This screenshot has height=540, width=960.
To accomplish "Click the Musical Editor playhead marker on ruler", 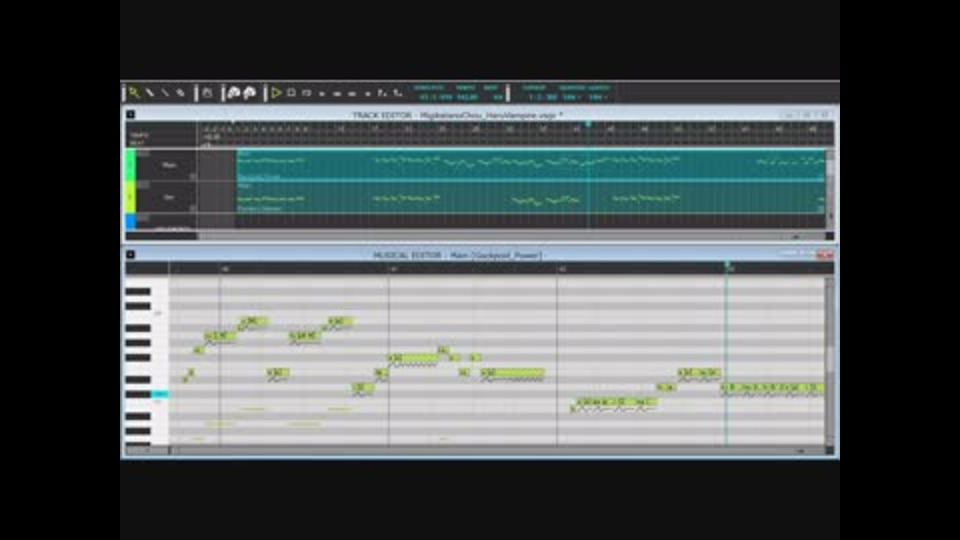I will coord(727,264).
